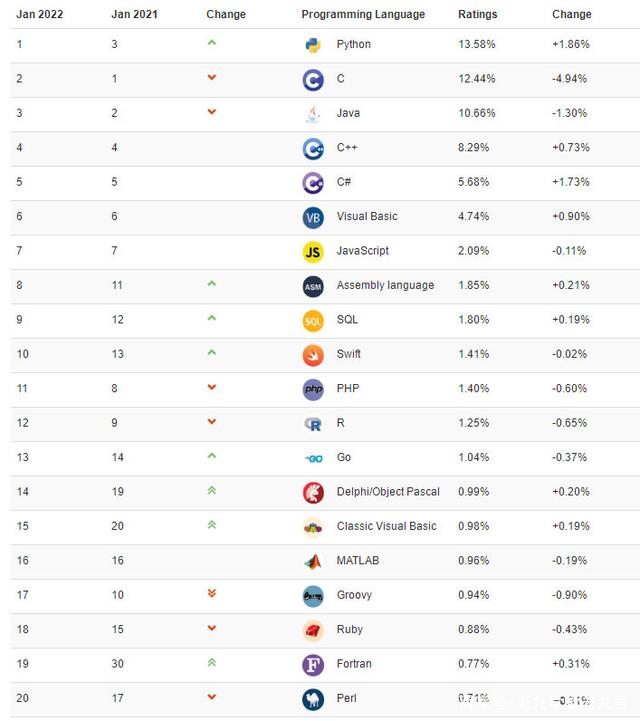
Task: Click the Java coffee cup icon
Action: (313, 113)
